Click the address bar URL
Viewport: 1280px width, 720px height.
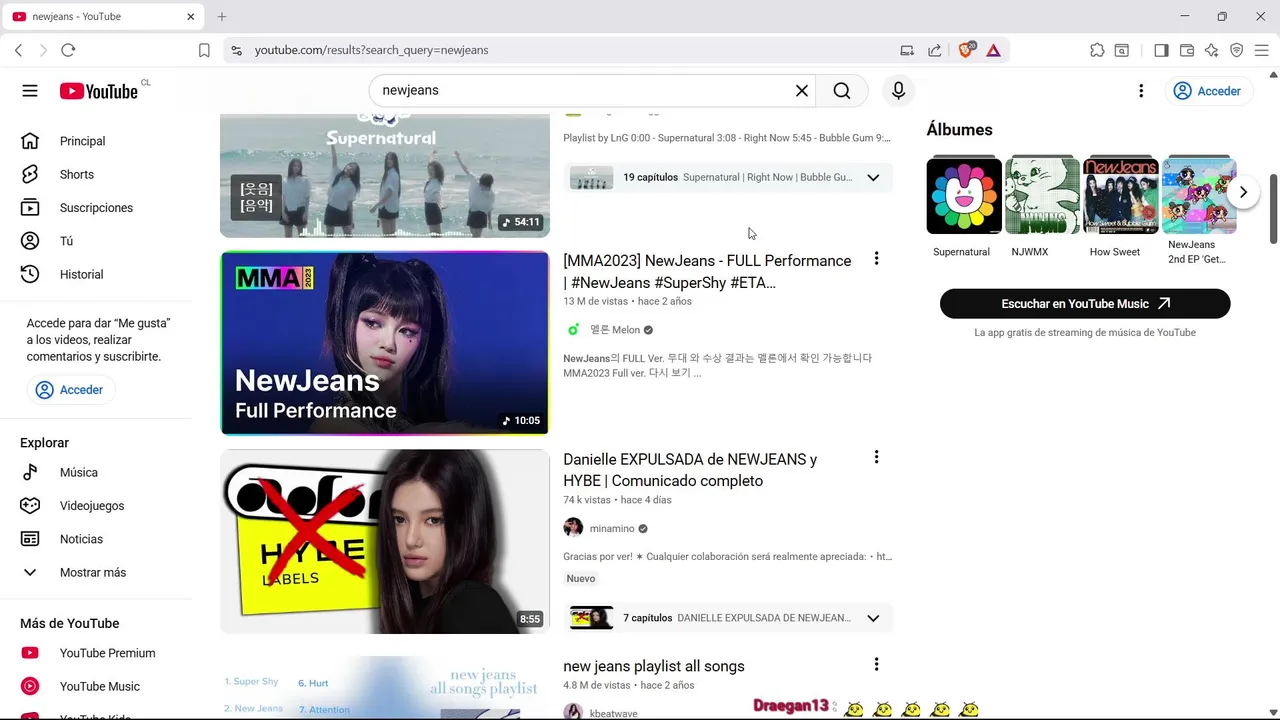click(x=371, y=50)
